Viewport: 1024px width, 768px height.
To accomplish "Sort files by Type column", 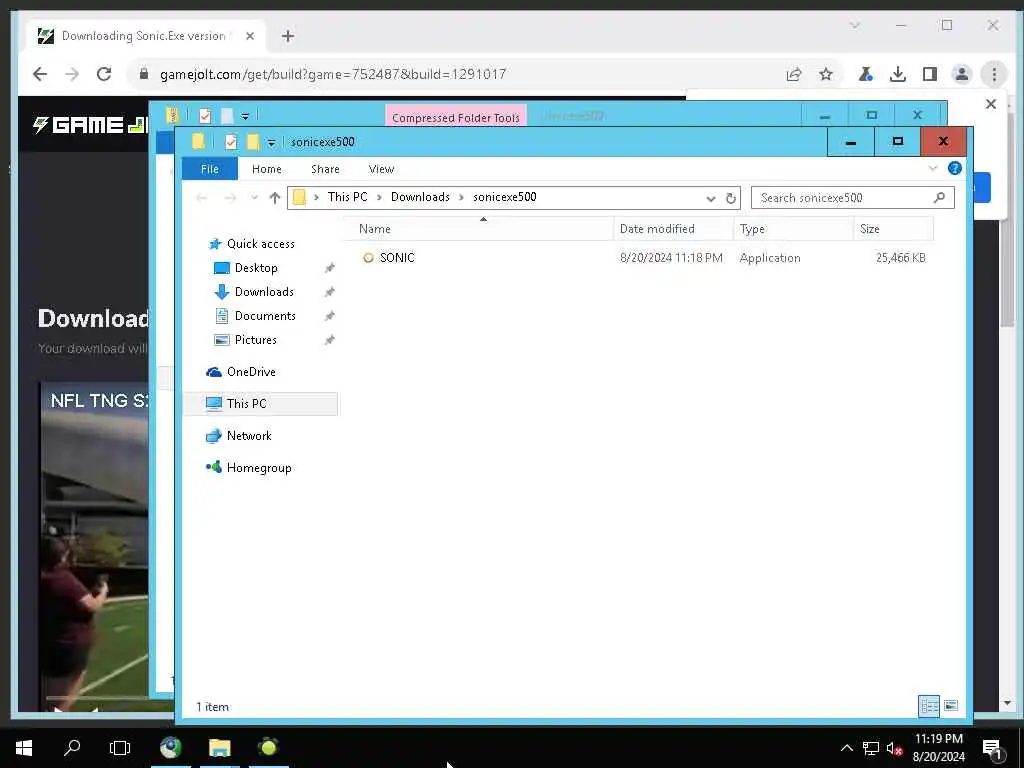I will [793, 229].
